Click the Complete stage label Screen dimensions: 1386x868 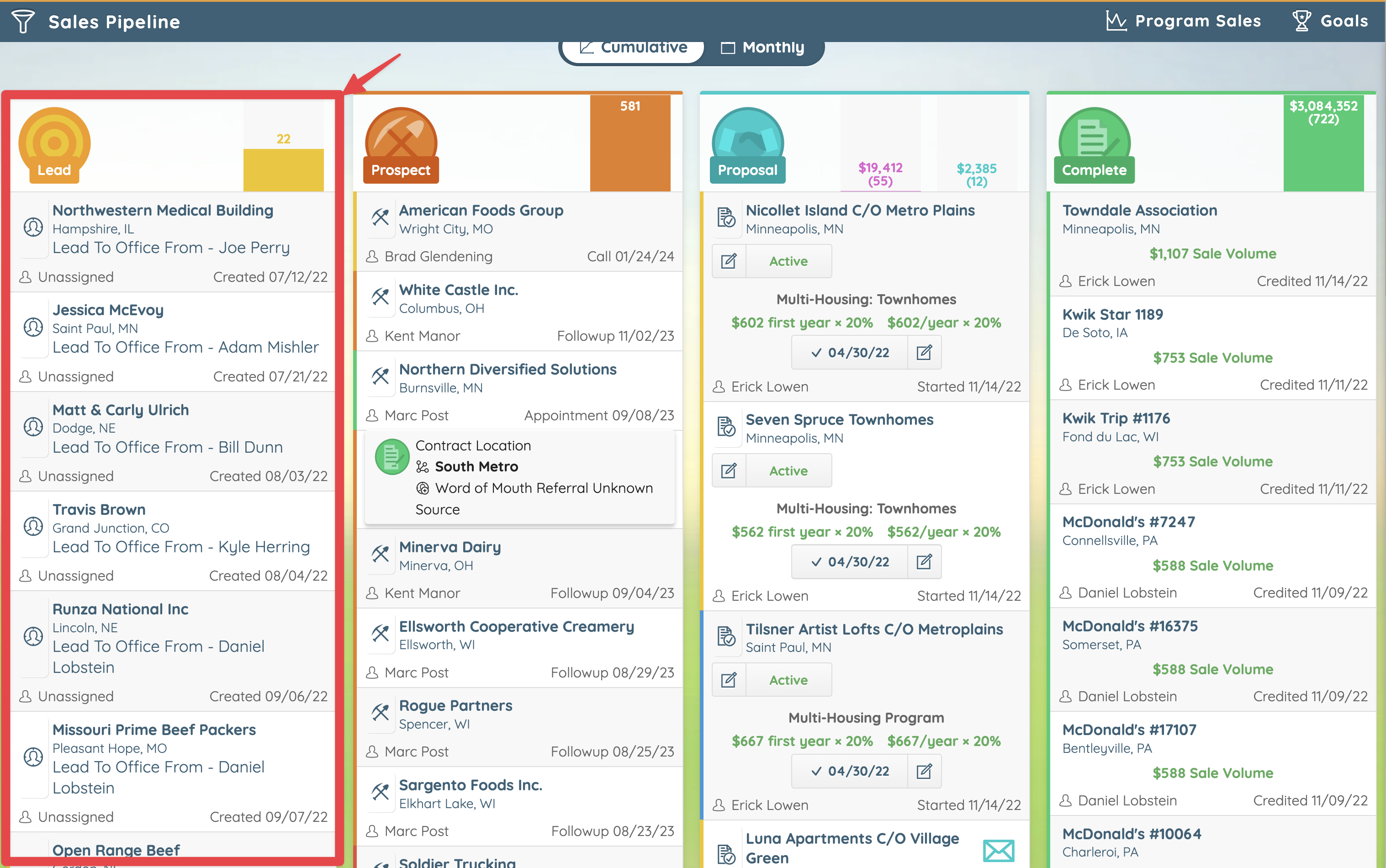[x=1094, y=170]
